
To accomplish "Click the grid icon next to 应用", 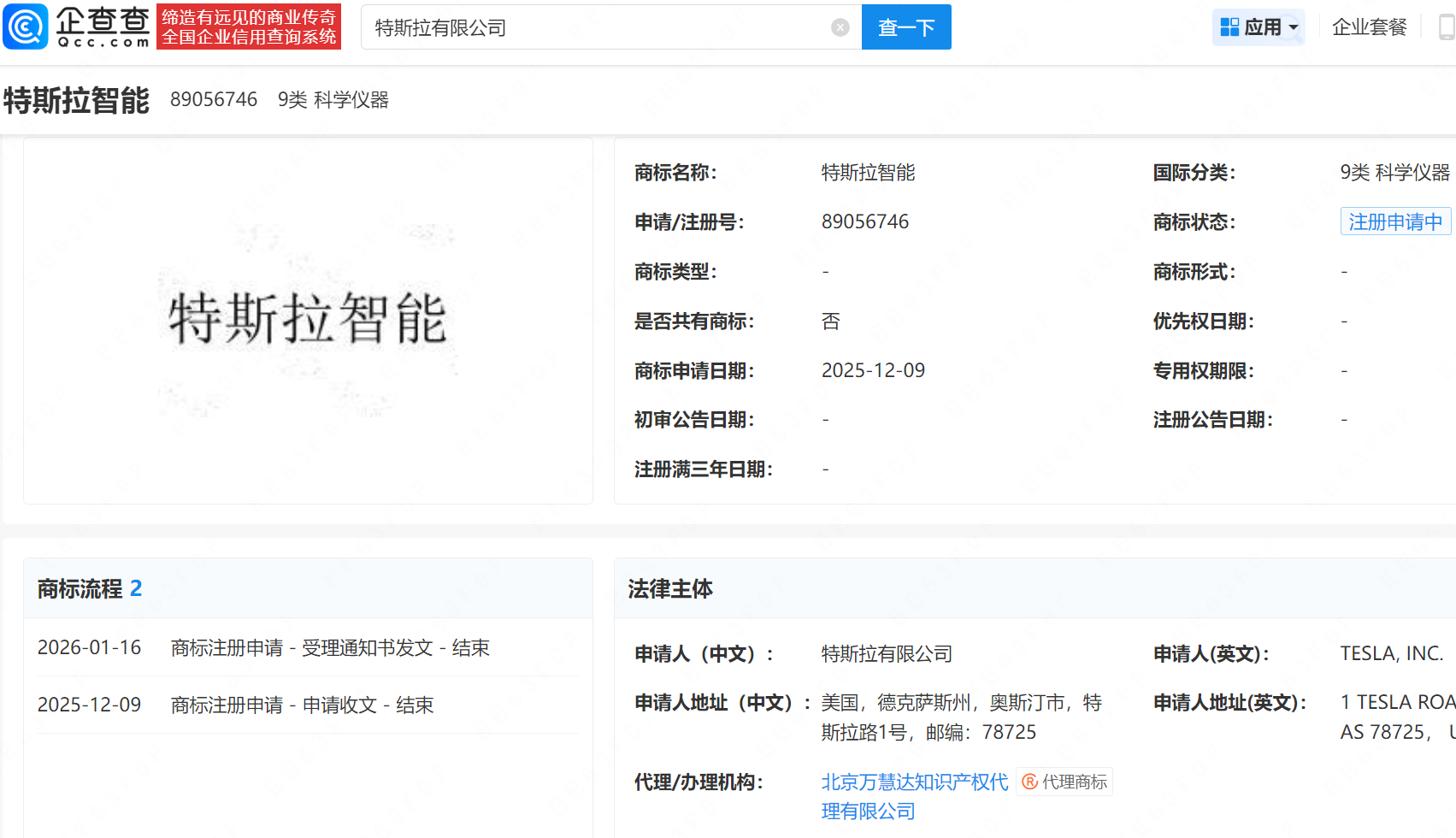I will (x=1229, y=27).
